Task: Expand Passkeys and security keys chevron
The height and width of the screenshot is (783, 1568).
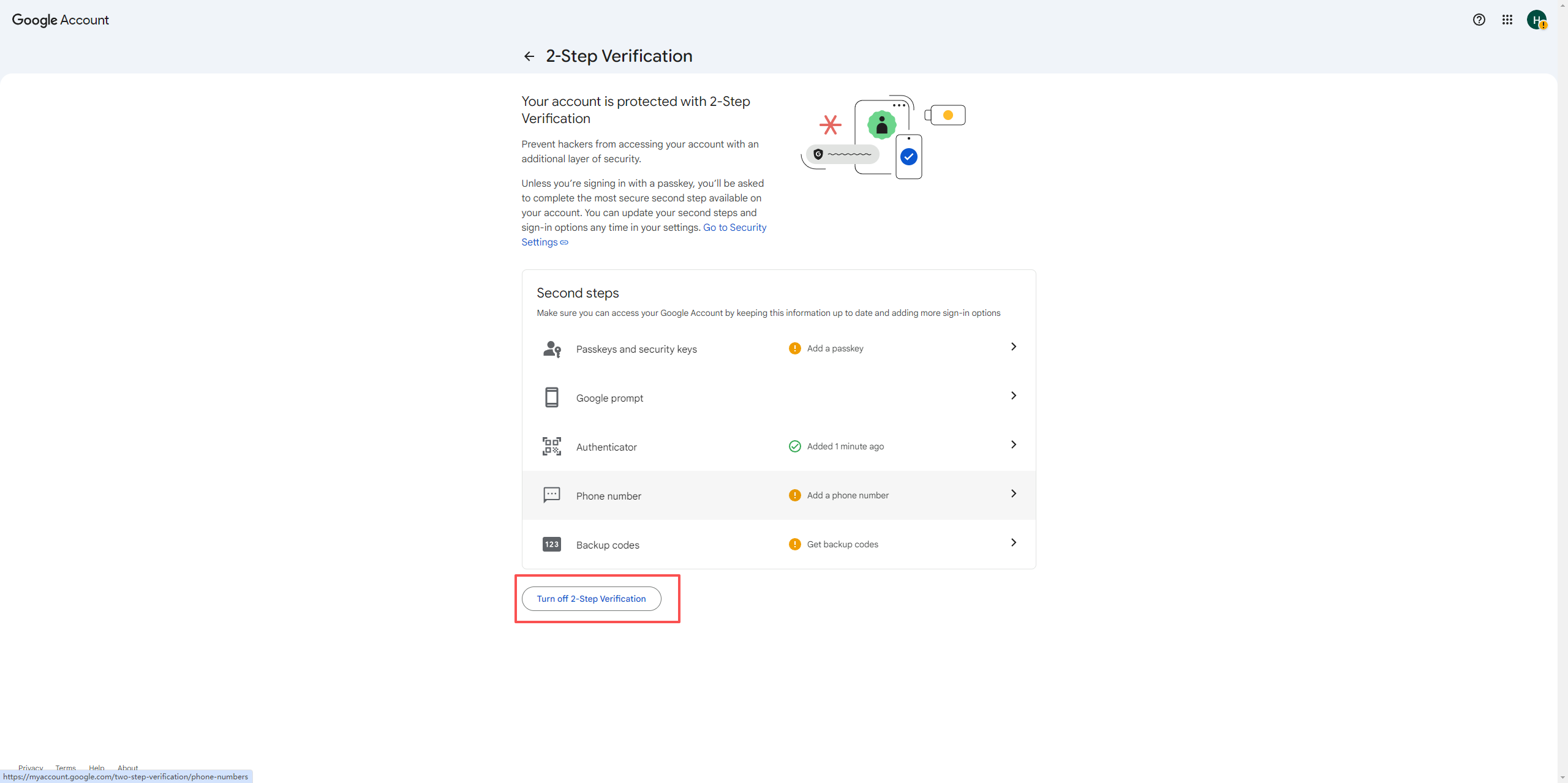Action: point(1014,347)
